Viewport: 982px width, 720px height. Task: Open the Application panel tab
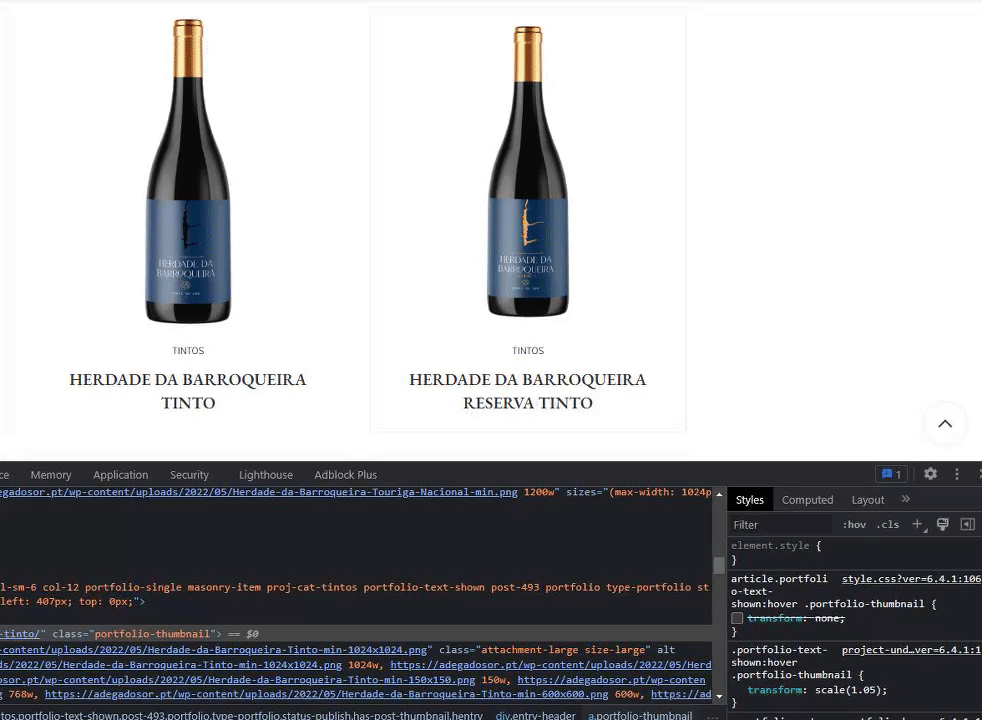click(121, 475)
